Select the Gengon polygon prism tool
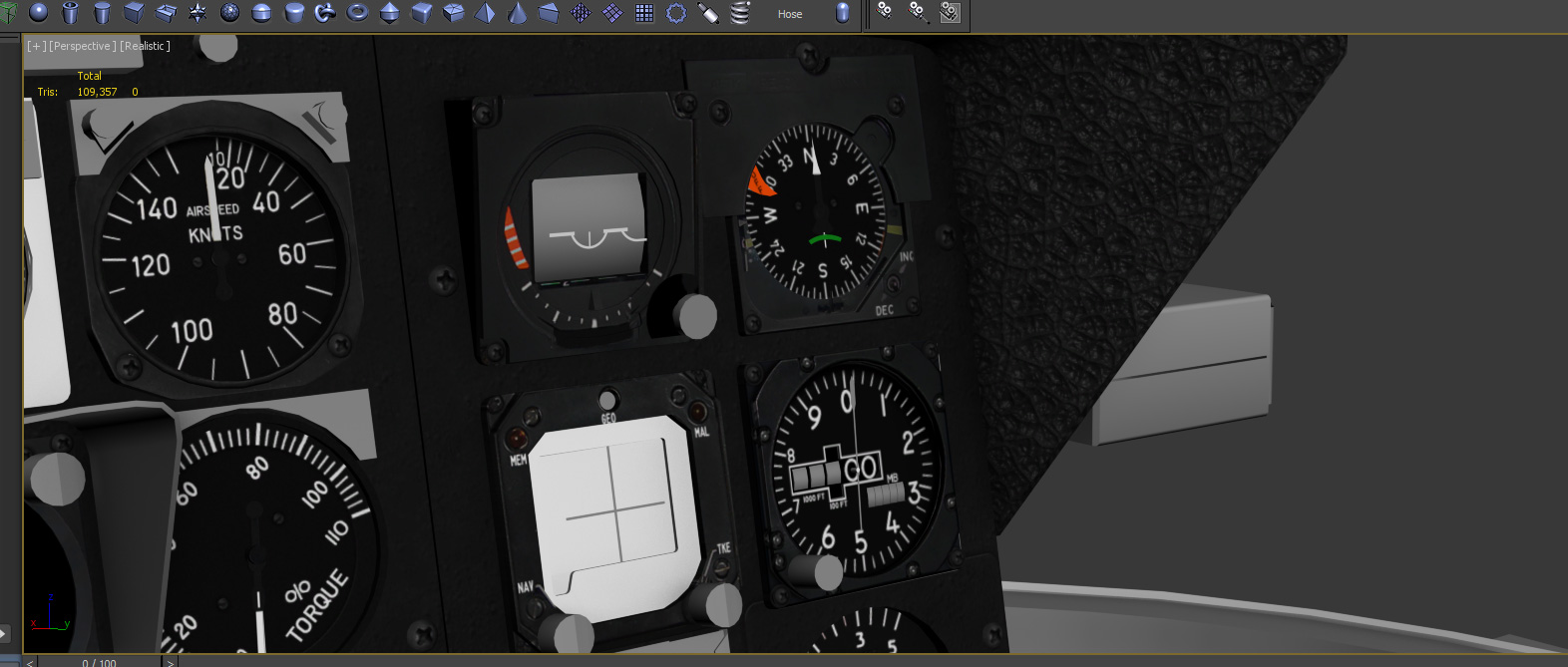The width and height of the screenshot is (1568, 667). click(x=453, y=13)
